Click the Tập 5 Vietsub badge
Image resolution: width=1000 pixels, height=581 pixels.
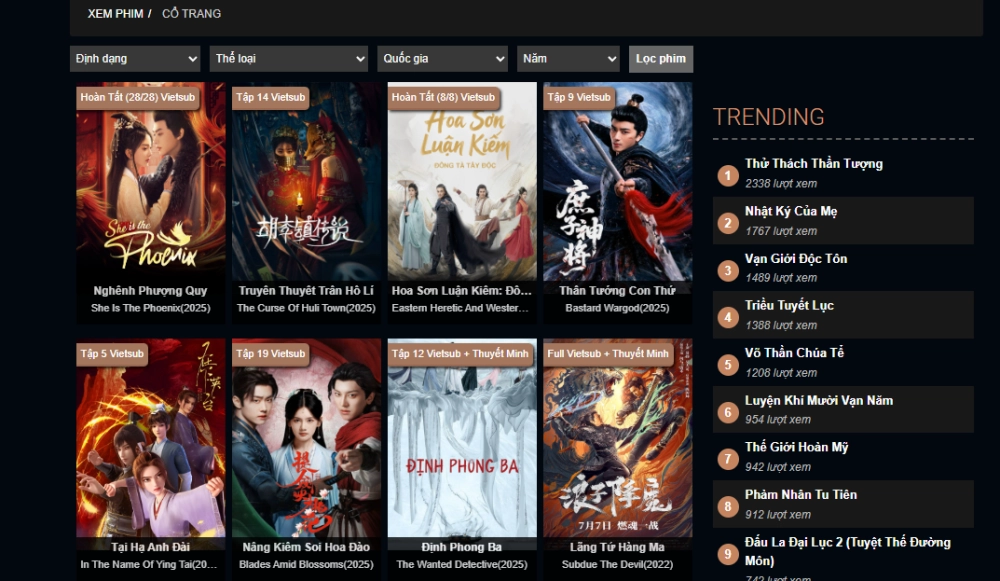coord(113,354)
